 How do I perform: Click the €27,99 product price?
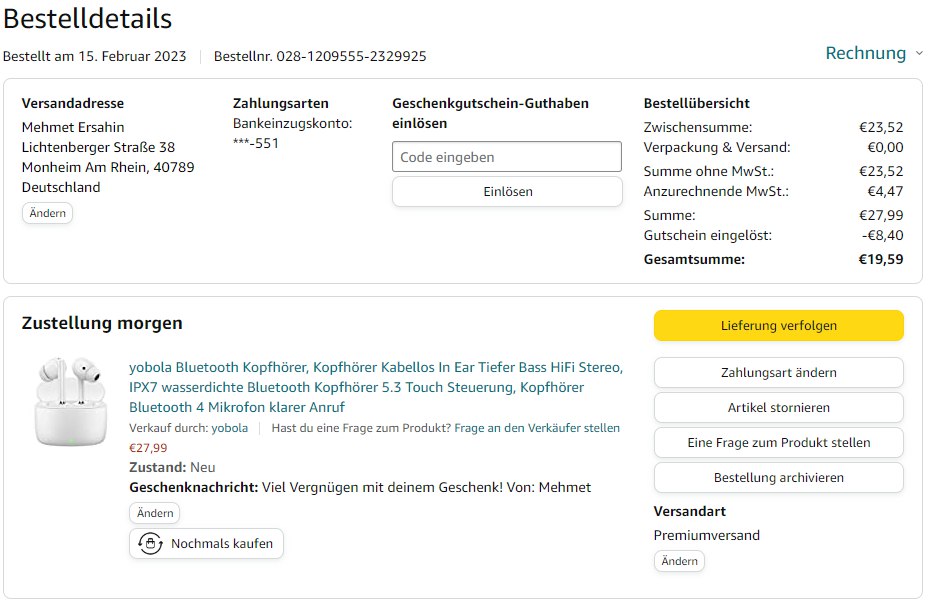tap(148, 448)
